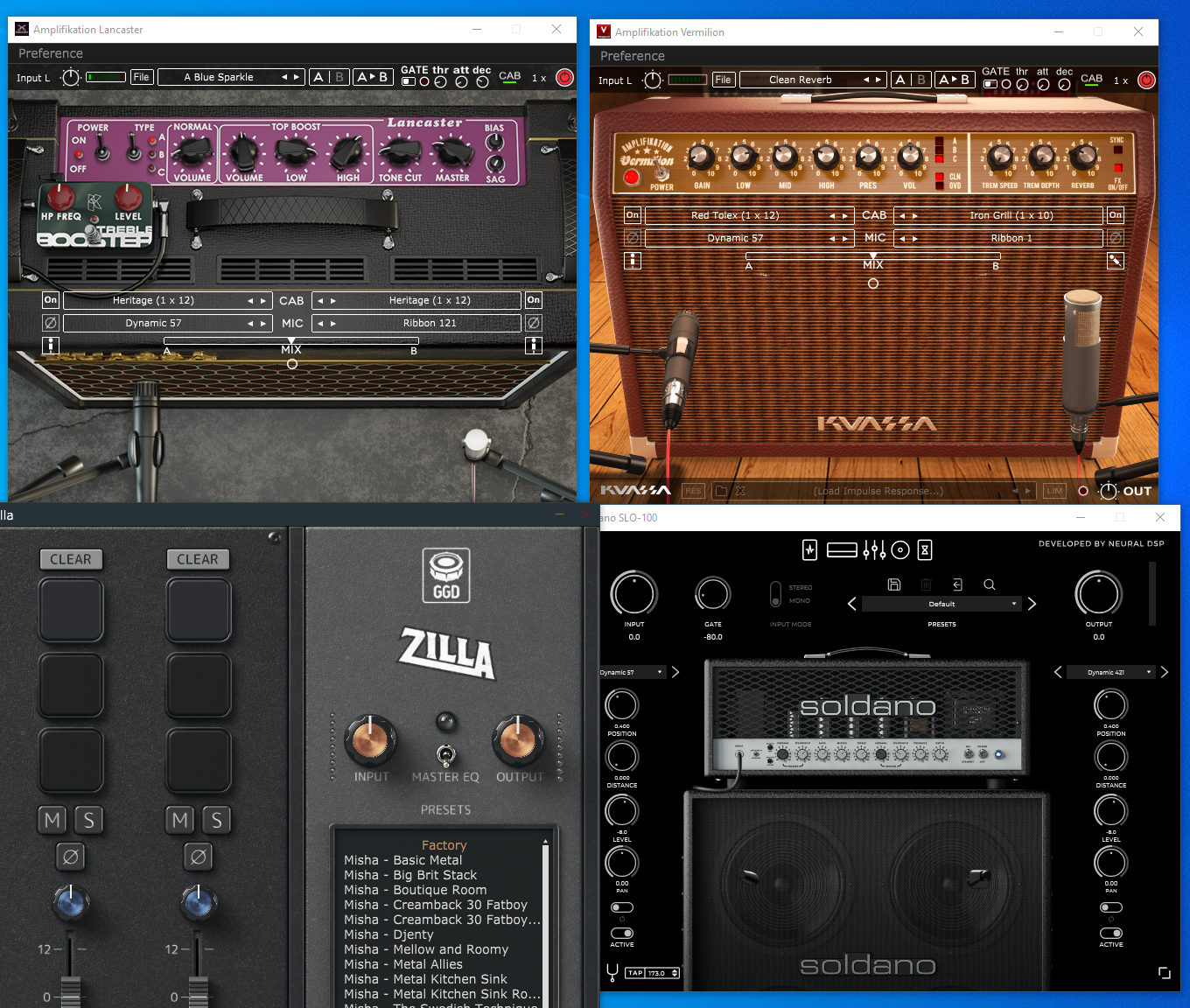Viewport: 1190px width, 1008px height.
Task: Search presets in Soldano with magnifier icon
Action: pyautogui.click(x=989, y=584)
